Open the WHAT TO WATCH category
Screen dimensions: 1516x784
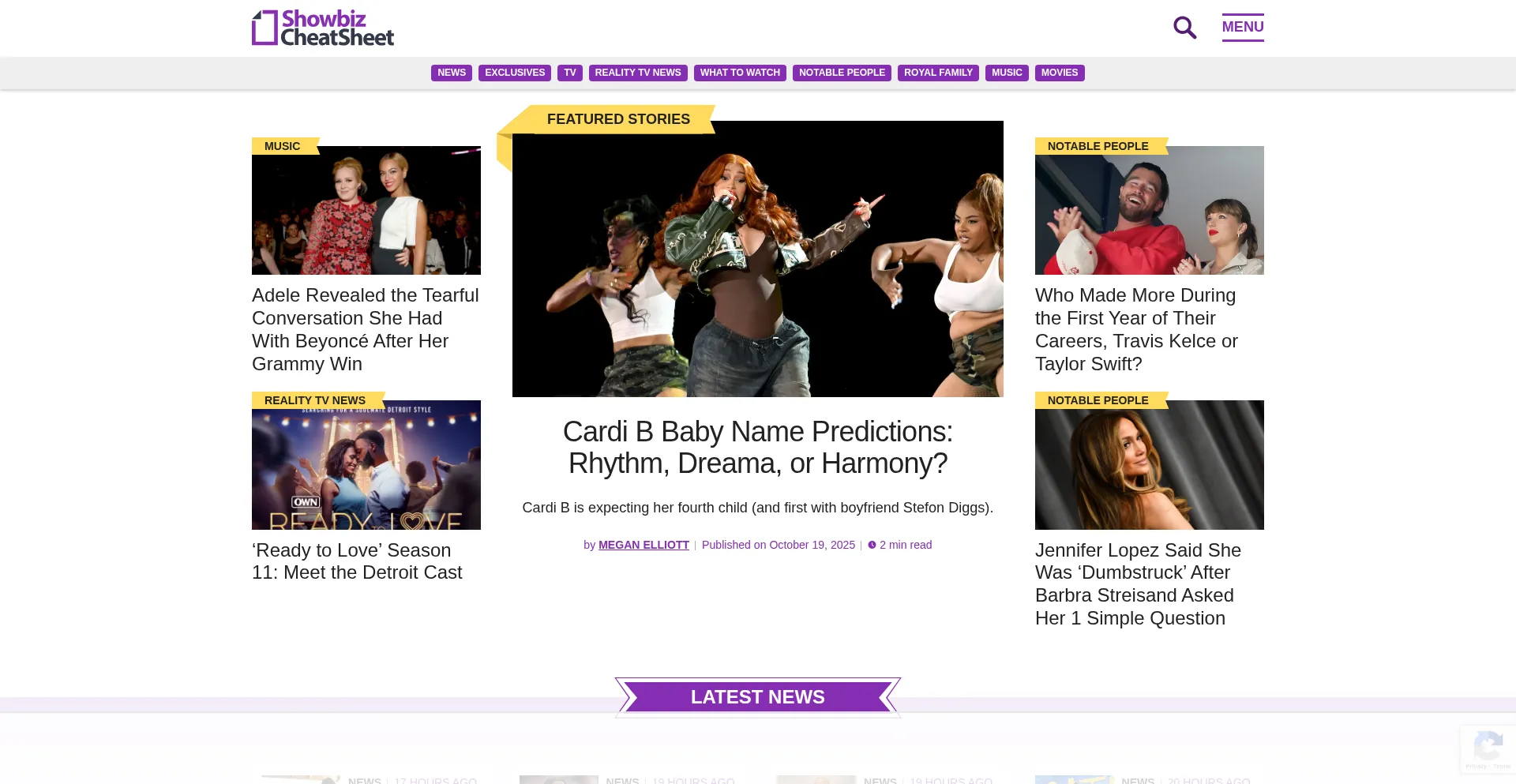tap(740, 73)
